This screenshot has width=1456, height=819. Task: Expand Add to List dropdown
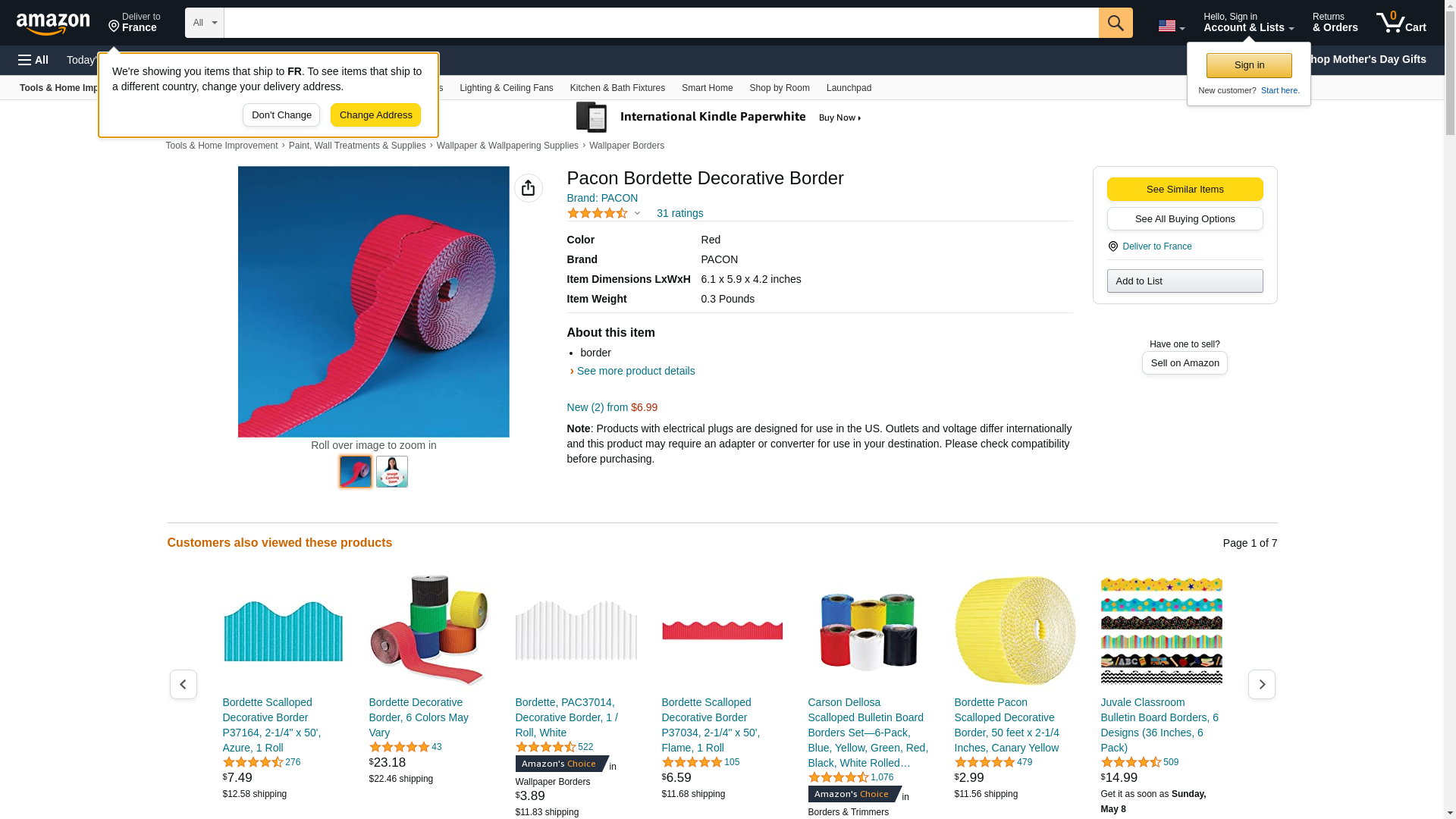(x=1184, y=281)
